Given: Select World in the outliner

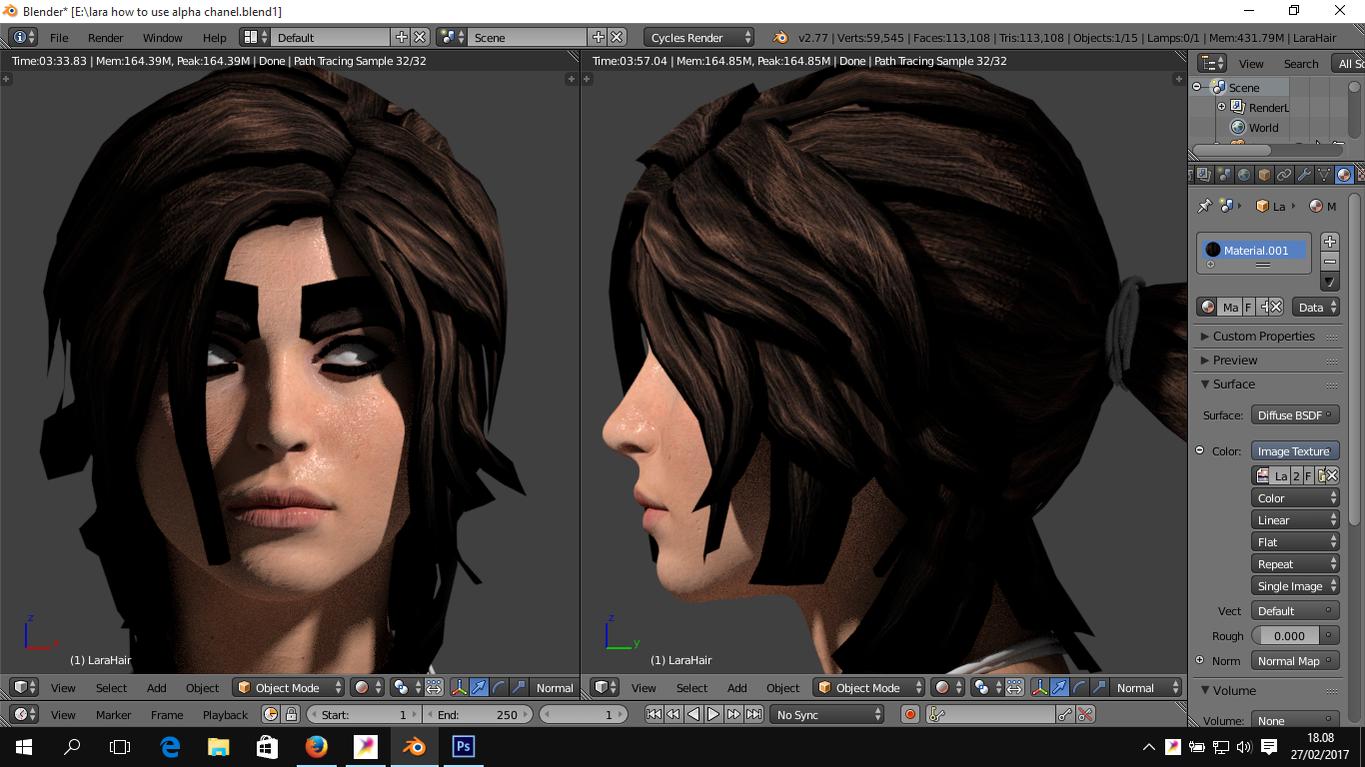Looking at the screenshot, I should (1263, 127).
